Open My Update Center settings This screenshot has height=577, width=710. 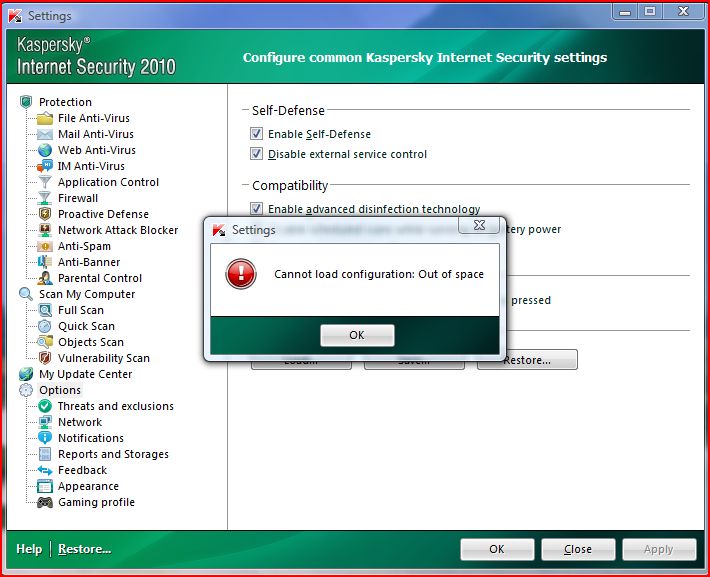[86, 374]
